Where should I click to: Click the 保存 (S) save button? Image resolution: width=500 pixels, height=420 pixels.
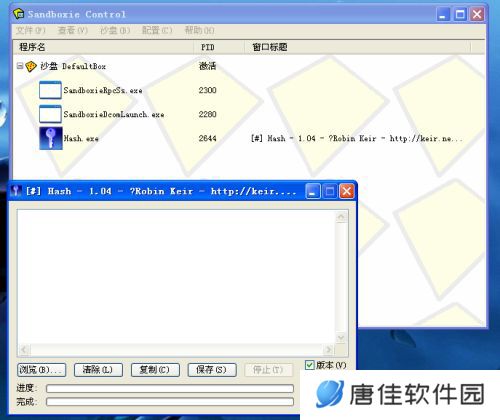212,370
